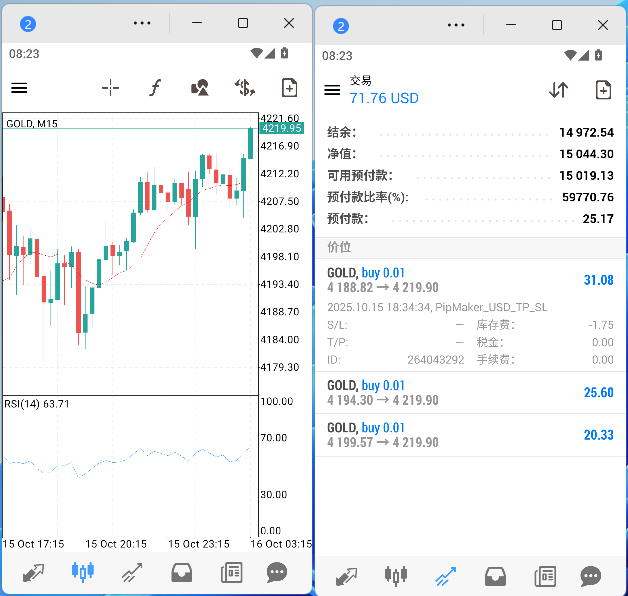Screen dimensions: 628x596
Task: Open chart objects shapes icon
Action: (200, 88)
